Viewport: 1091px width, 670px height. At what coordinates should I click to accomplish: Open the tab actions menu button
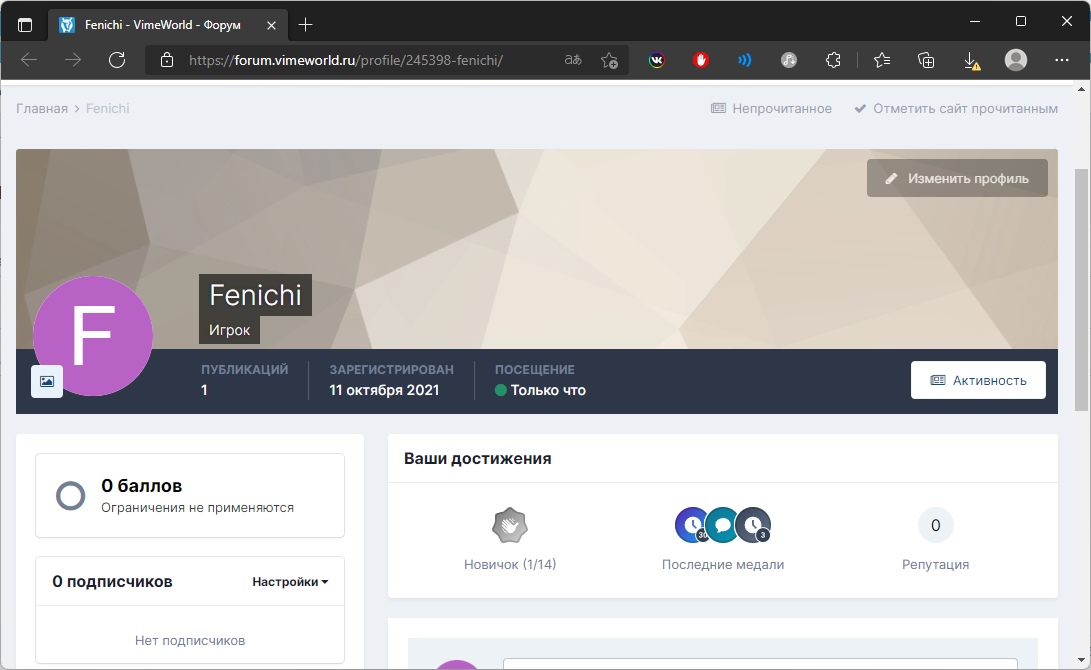[25, 24]
